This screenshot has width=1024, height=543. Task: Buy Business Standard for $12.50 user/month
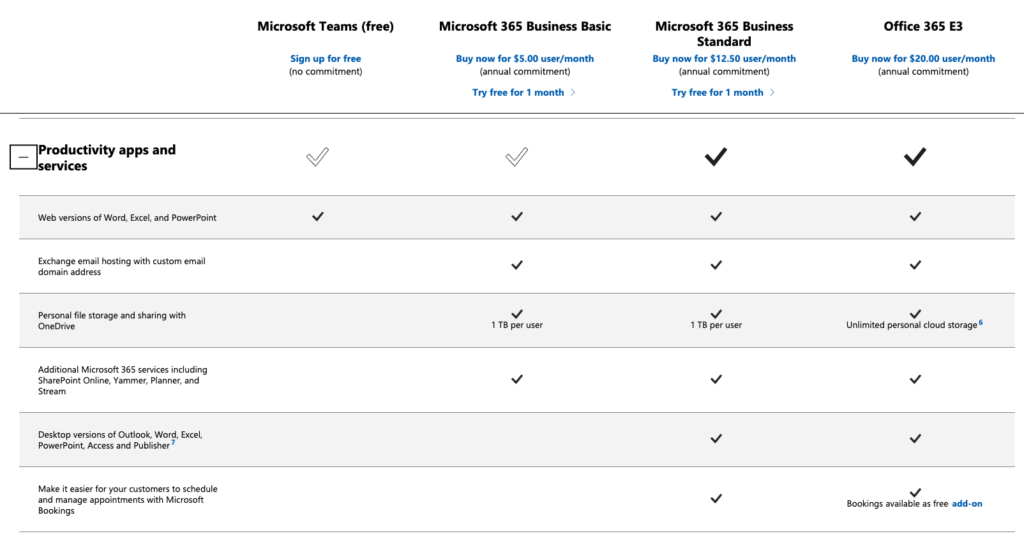(724, 58)
